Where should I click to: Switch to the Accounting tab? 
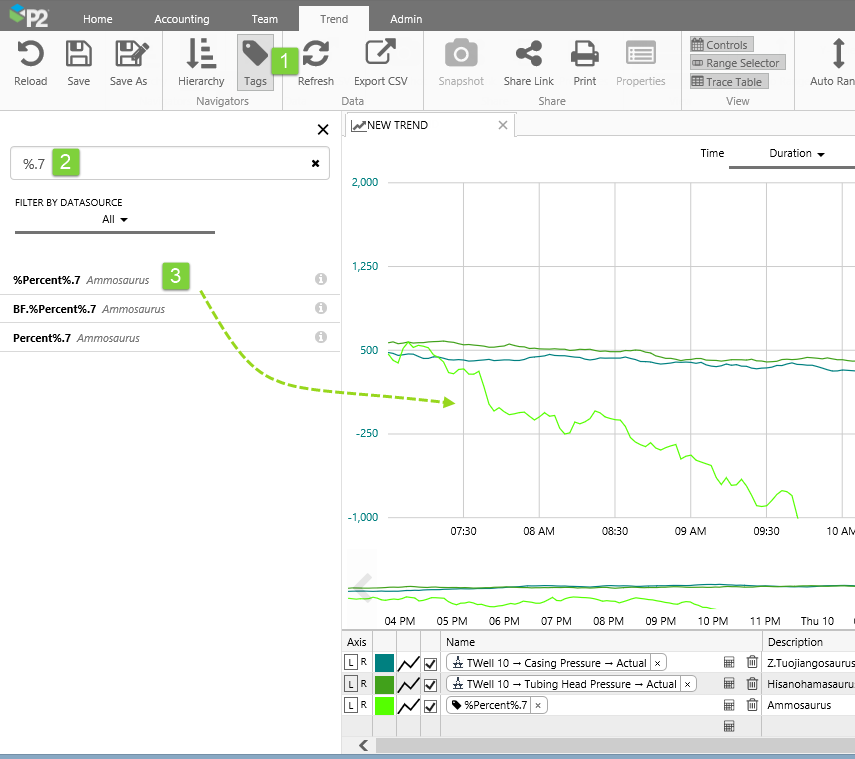(x=181, y=19)
